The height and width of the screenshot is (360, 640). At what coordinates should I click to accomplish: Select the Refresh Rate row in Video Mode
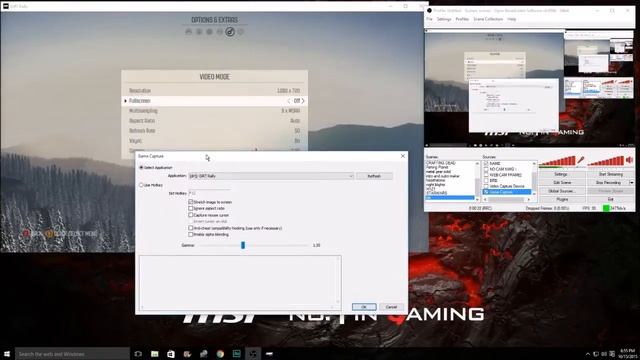click(x=215, y=131)
